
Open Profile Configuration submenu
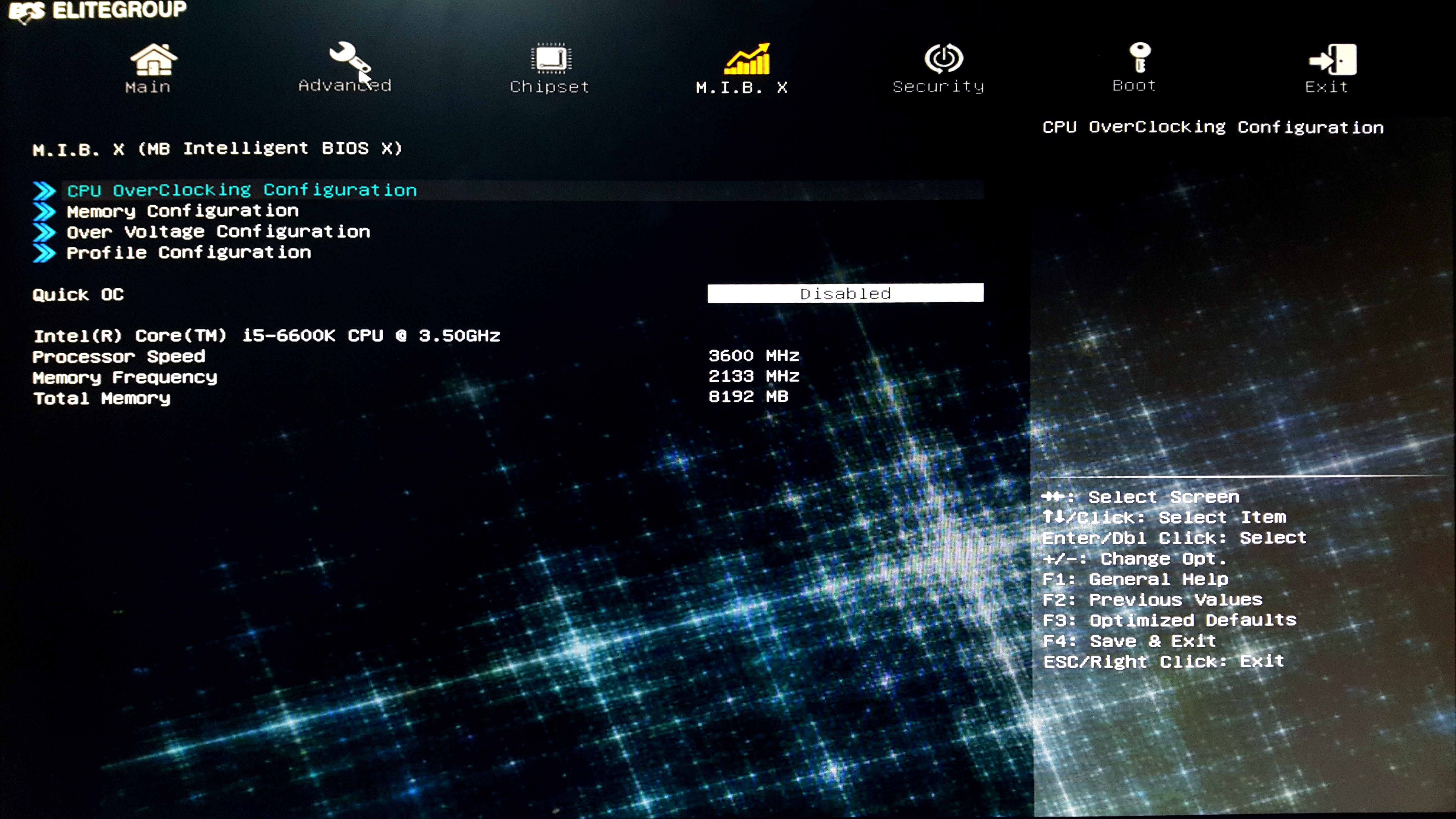pos(189,253)
